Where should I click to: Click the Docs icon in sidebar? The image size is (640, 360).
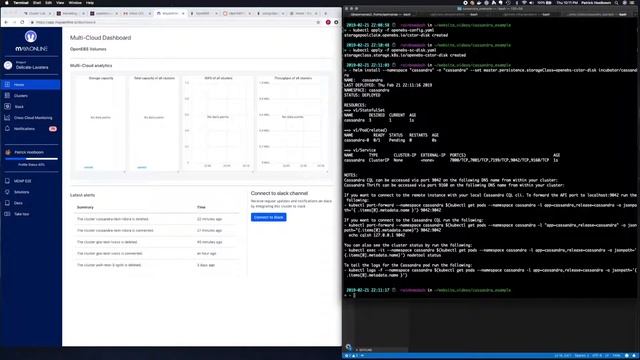[x=7, y=203]
